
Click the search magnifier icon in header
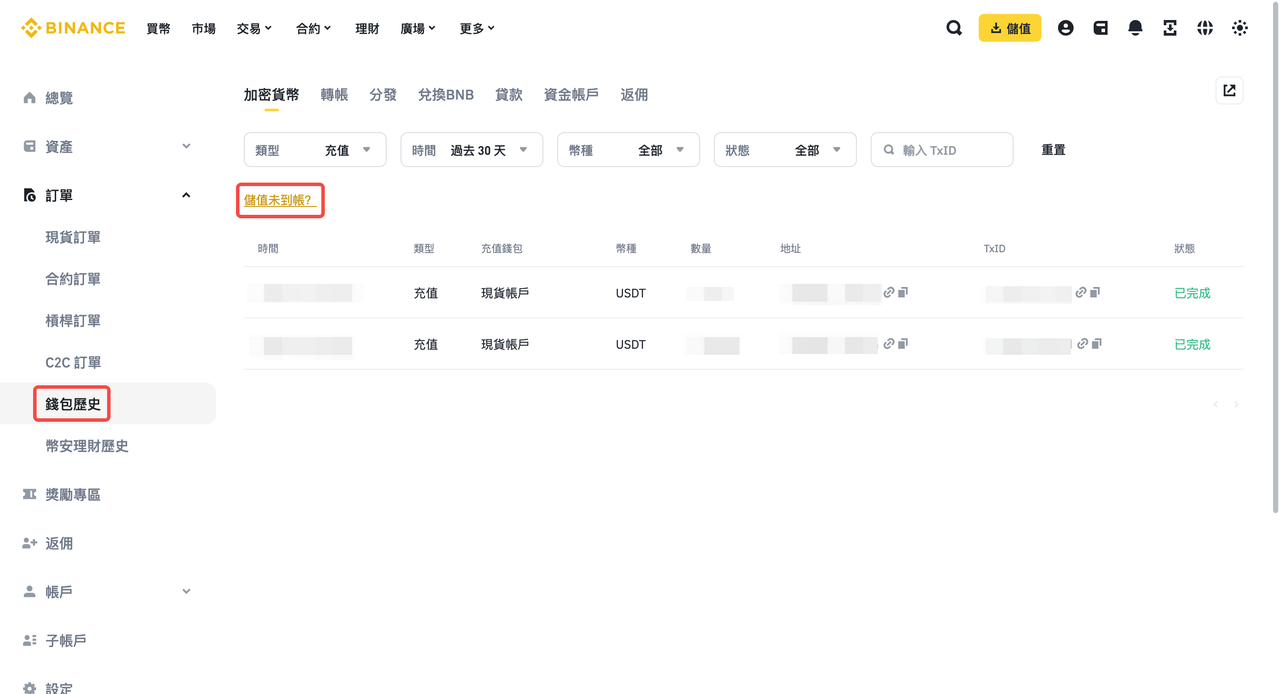954,28
